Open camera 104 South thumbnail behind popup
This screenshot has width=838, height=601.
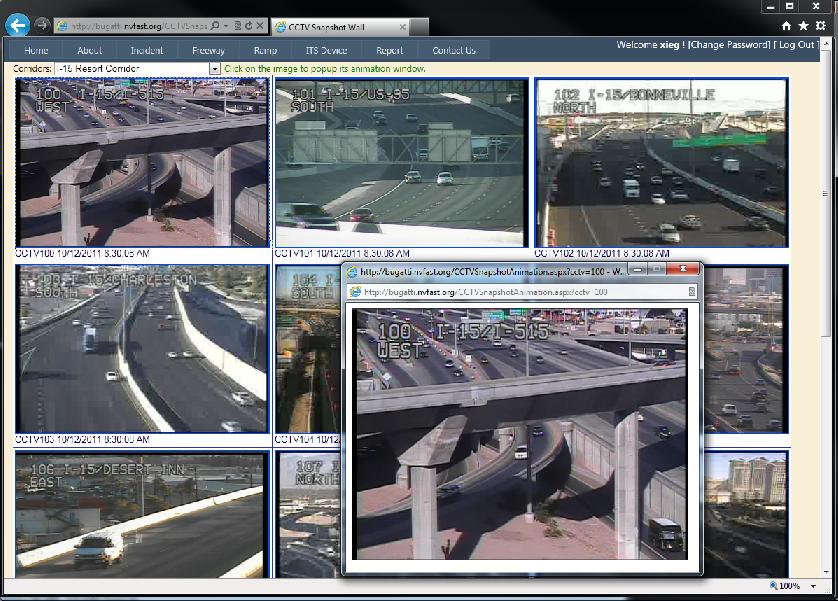point(308,349)
